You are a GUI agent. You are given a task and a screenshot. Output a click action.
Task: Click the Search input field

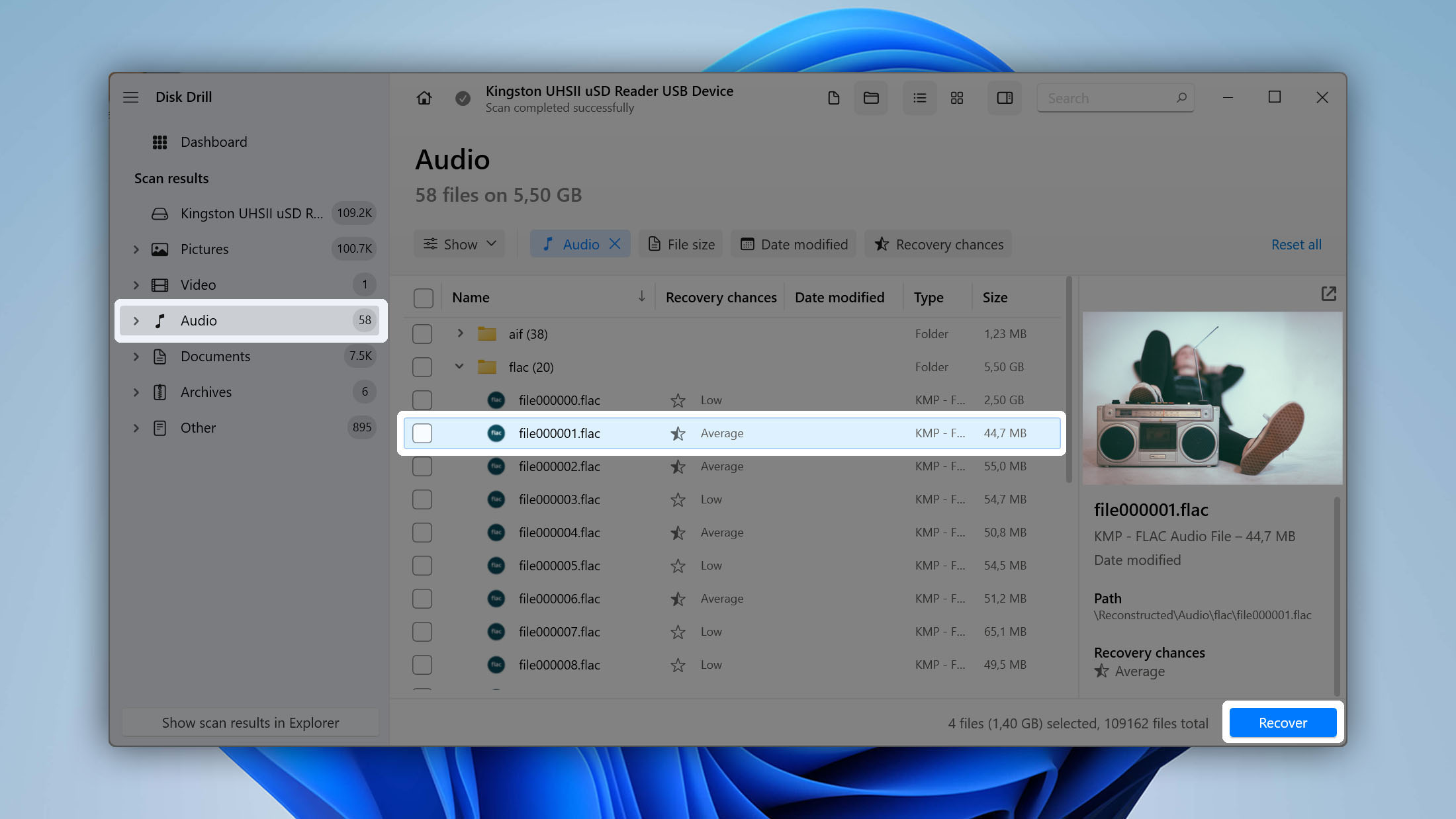point(1115,98)
